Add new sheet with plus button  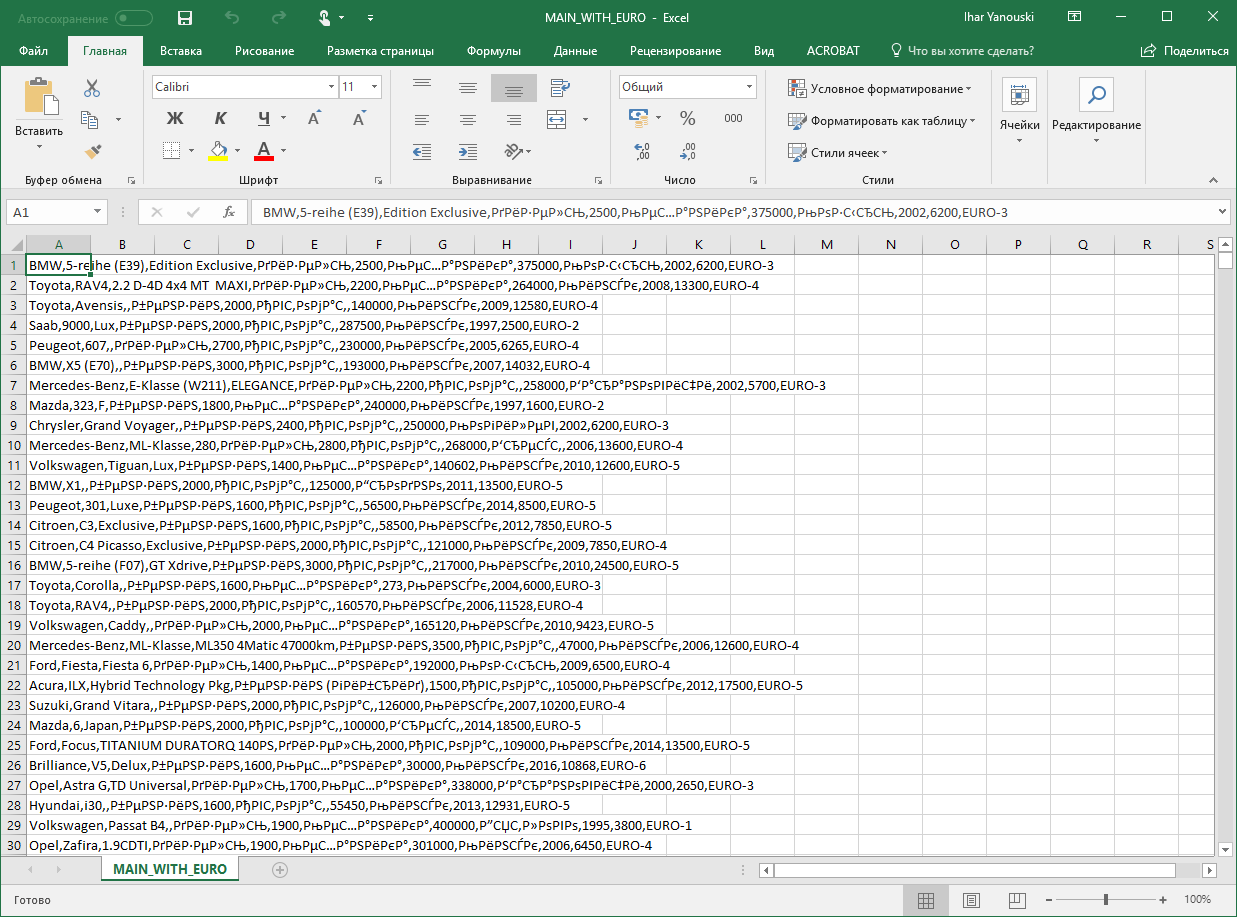280,870
